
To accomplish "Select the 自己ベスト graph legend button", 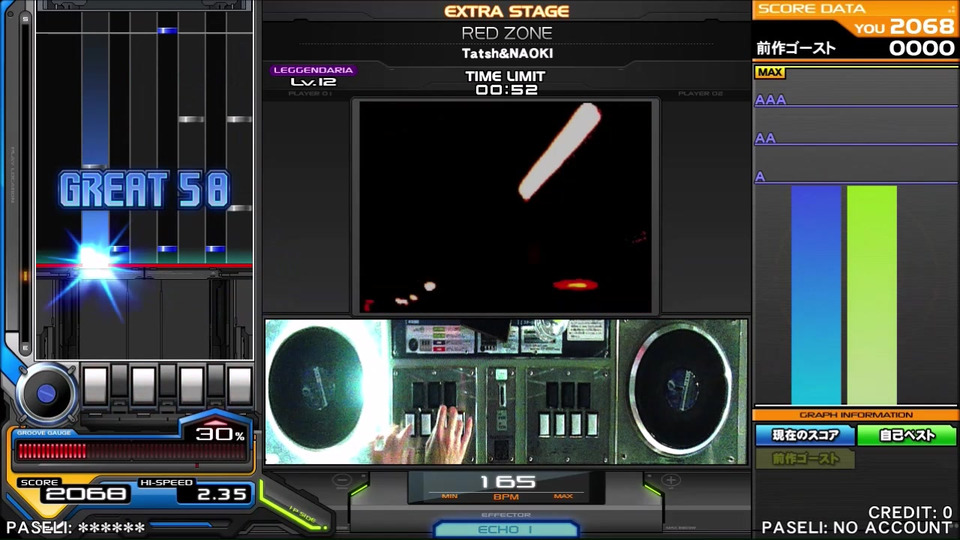I will 907,435.
